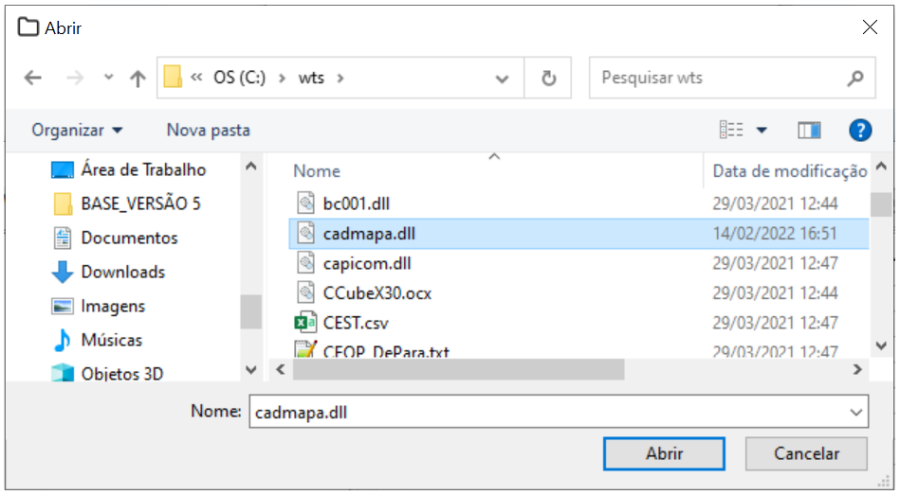The height and width of the screenshot is (495, 900).
Task: Go up one folder level
Action: [x=138, y=78]
